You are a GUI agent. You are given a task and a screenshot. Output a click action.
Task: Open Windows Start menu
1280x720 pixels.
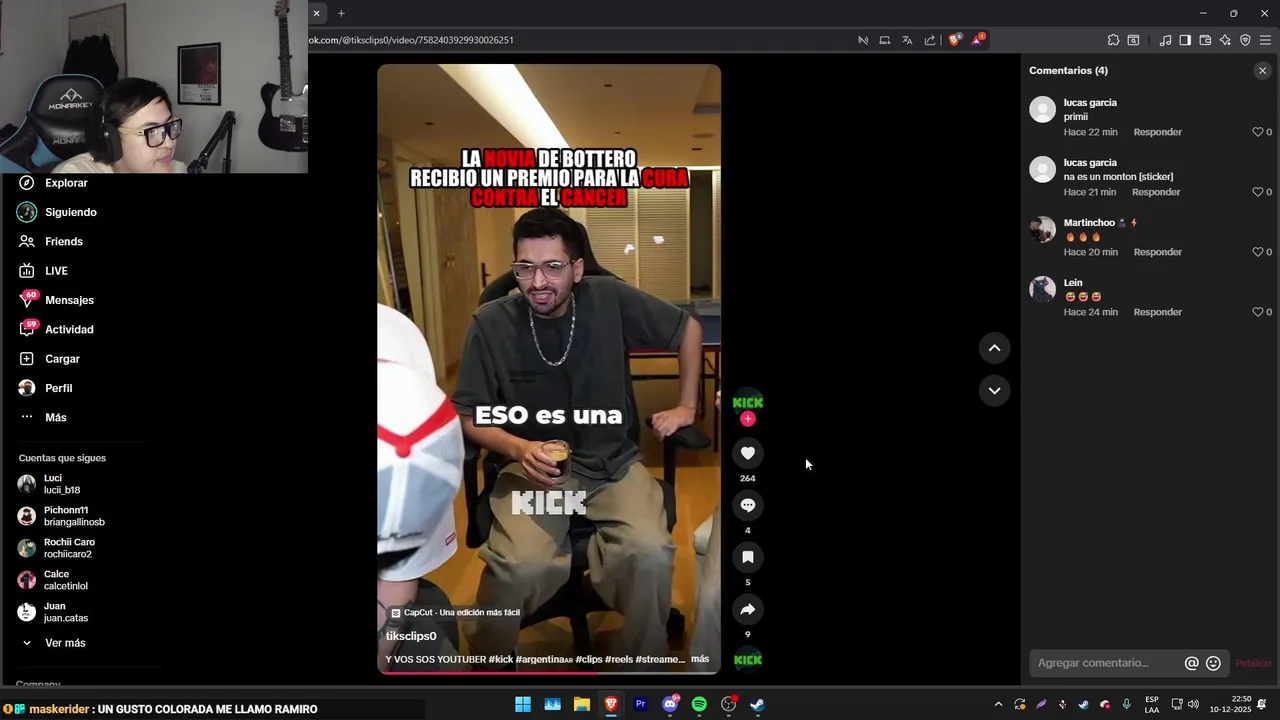coord(523,704)
